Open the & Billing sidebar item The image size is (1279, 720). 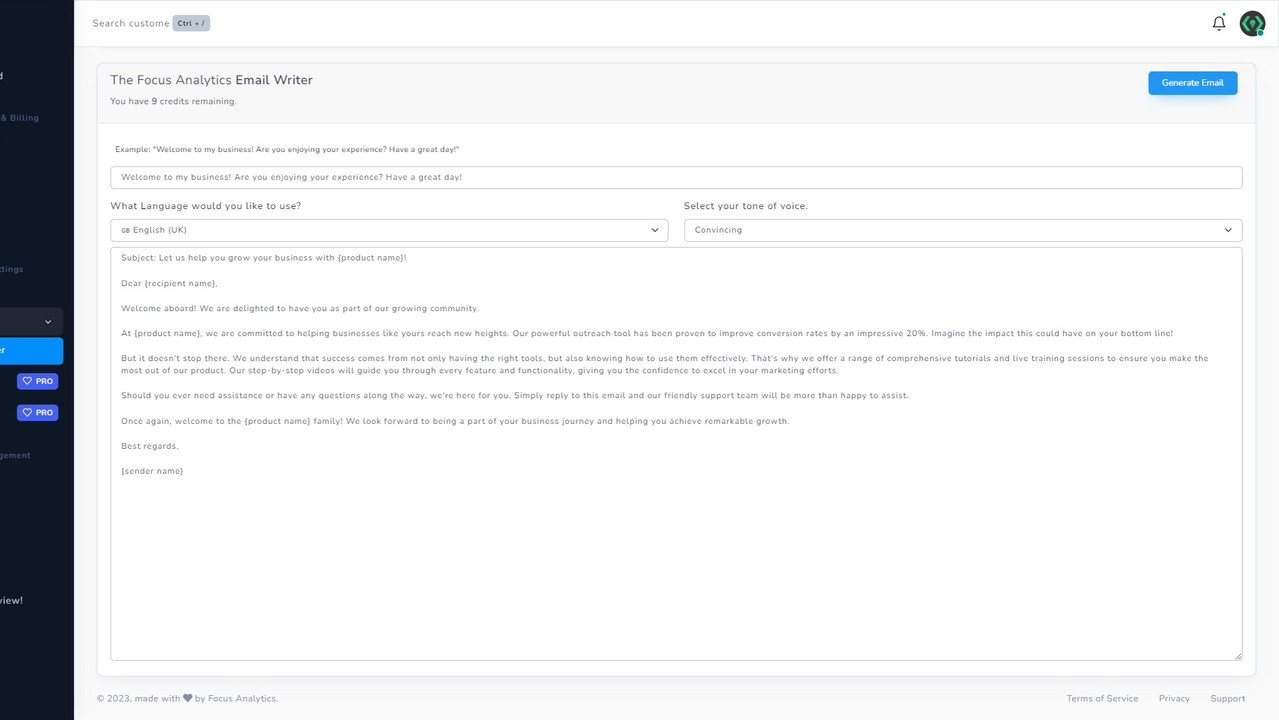[19, 118]
